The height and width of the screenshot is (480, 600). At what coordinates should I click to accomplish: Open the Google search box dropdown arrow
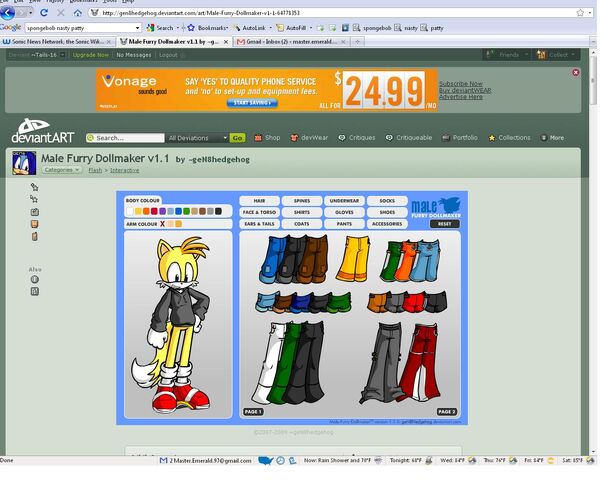[137, 28]
